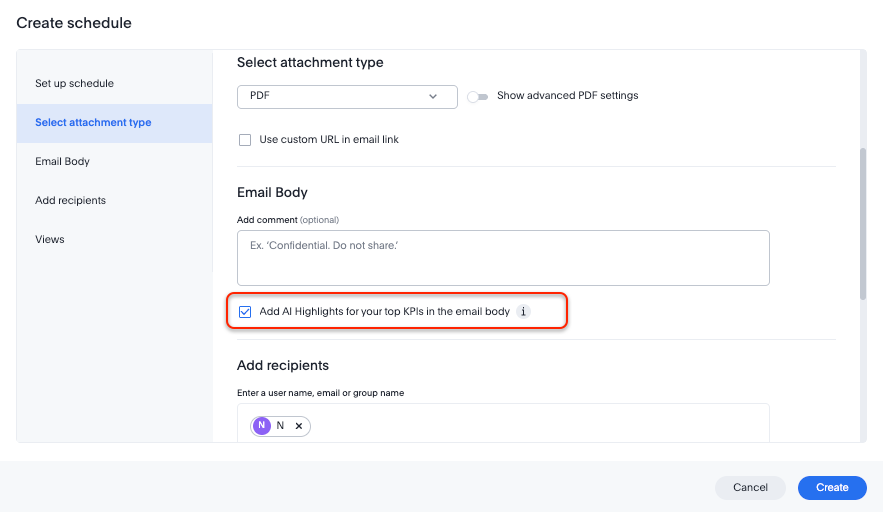Click the blue Create button
Screen dimensions: 883x512
831,488
